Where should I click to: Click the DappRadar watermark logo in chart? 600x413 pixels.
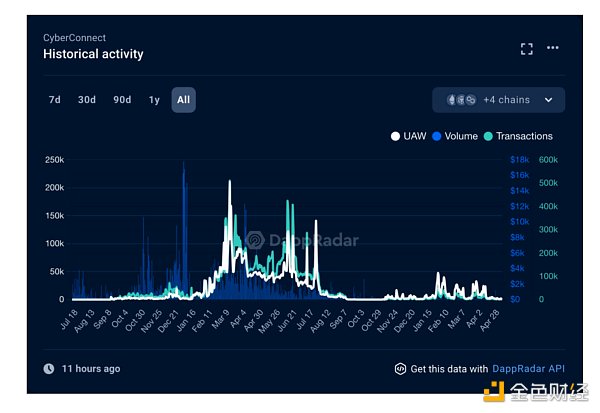tap(256, 240)
